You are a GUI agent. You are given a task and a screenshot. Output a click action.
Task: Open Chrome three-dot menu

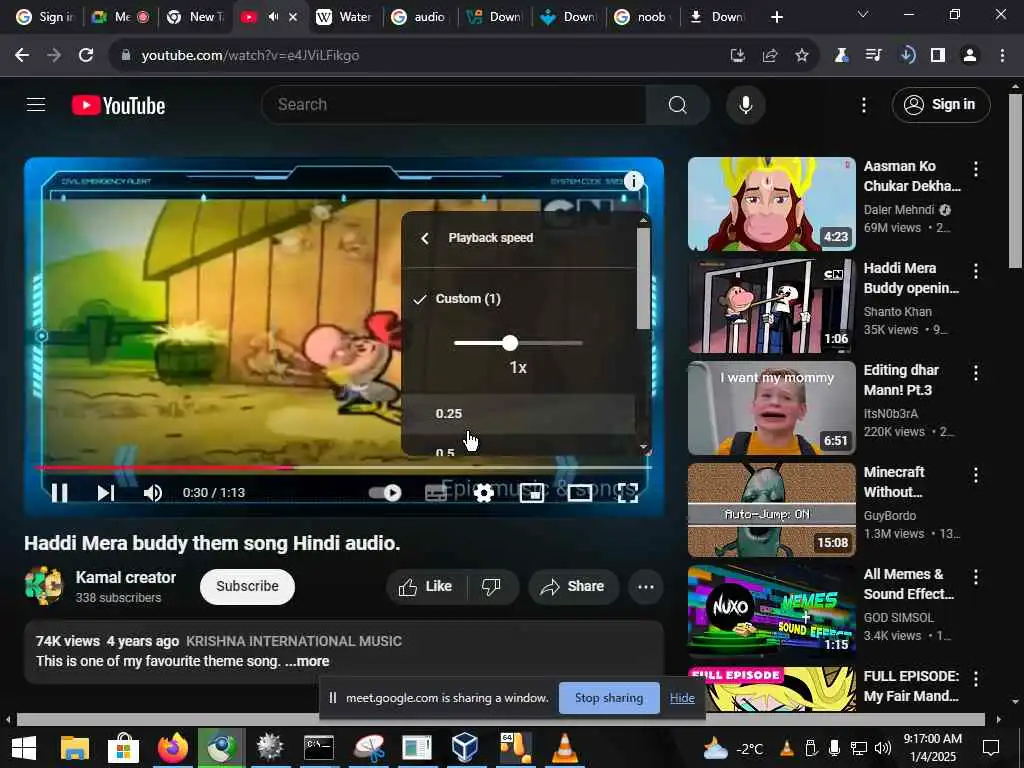tap(1002, 56)
